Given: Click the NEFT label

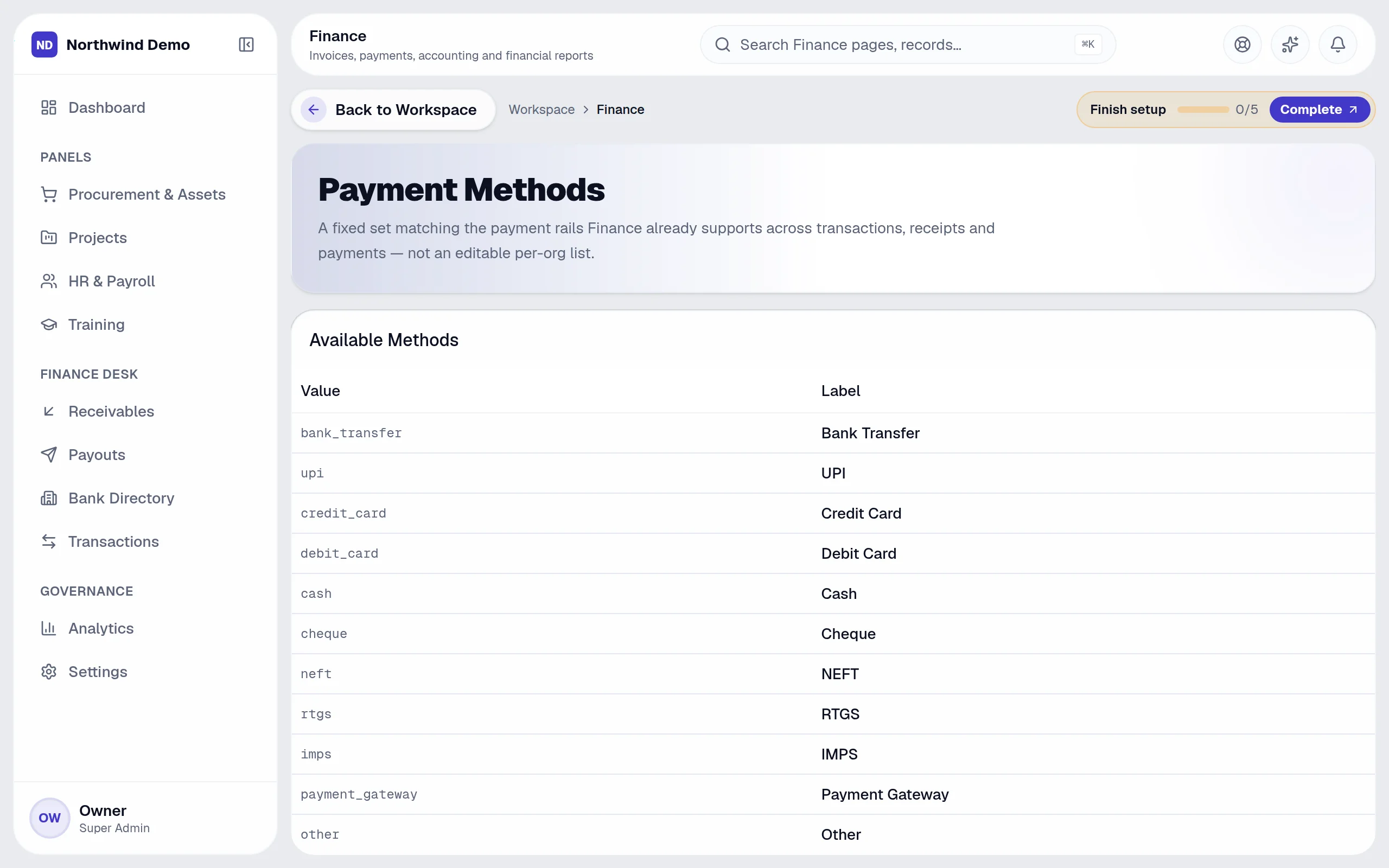Looking at the screenshot, I should click(840, 674).
